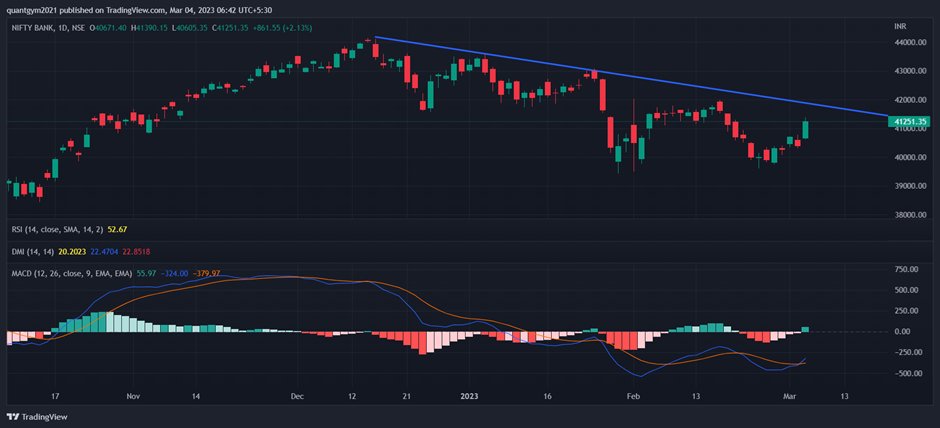Click the TradingView logo at bottom left

point(37,417)
